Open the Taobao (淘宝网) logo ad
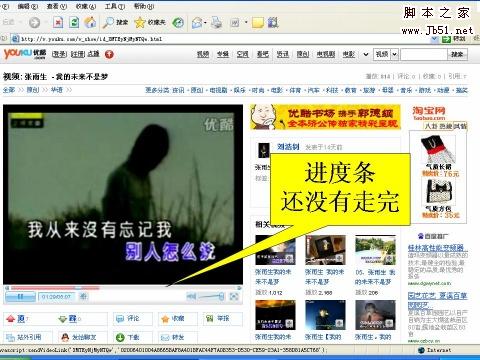This screenshot has height=360, width=480. point(429,113)
